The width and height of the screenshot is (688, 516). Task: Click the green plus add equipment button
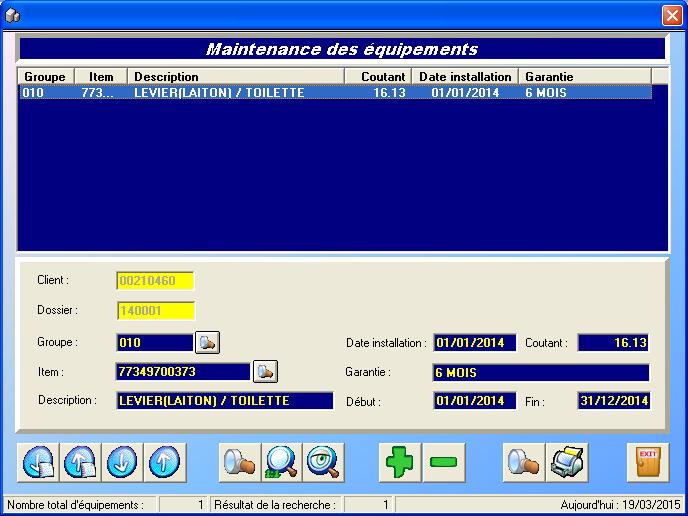pyautogui.click(x=400, y=462)
